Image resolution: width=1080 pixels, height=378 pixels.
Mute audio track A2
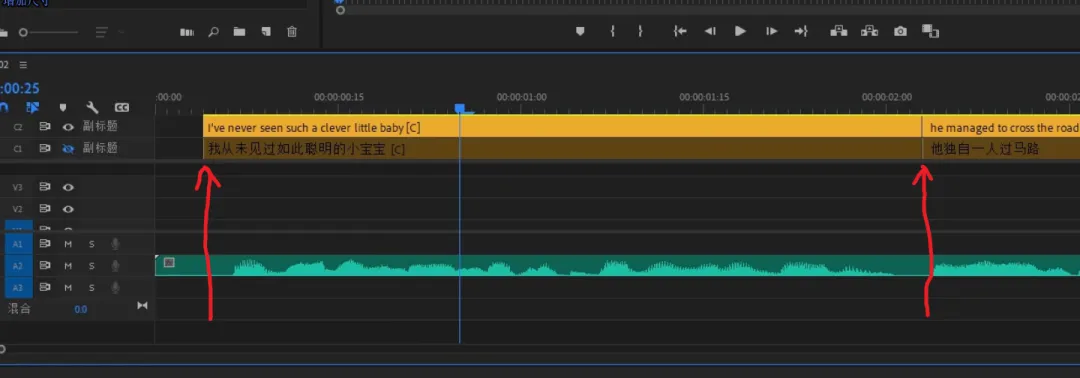68,266
